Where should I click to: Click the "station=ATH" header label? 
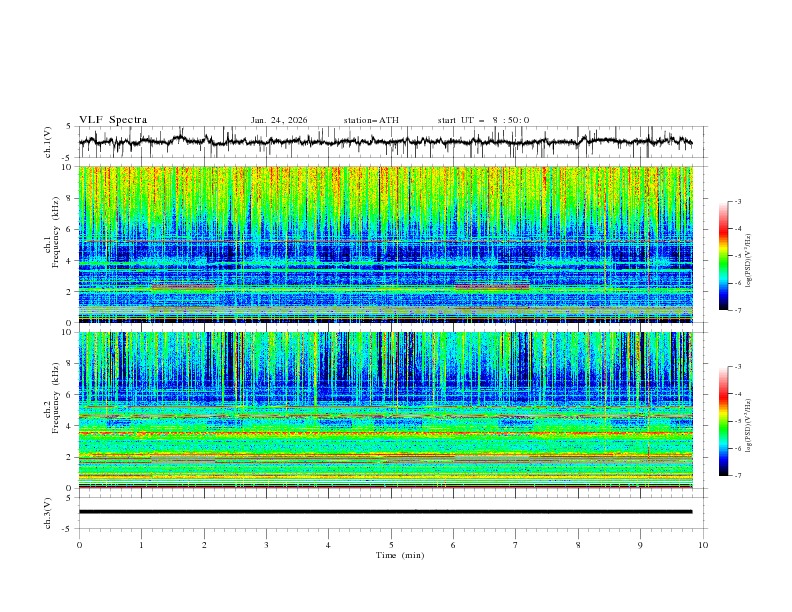tap(371, 120)
